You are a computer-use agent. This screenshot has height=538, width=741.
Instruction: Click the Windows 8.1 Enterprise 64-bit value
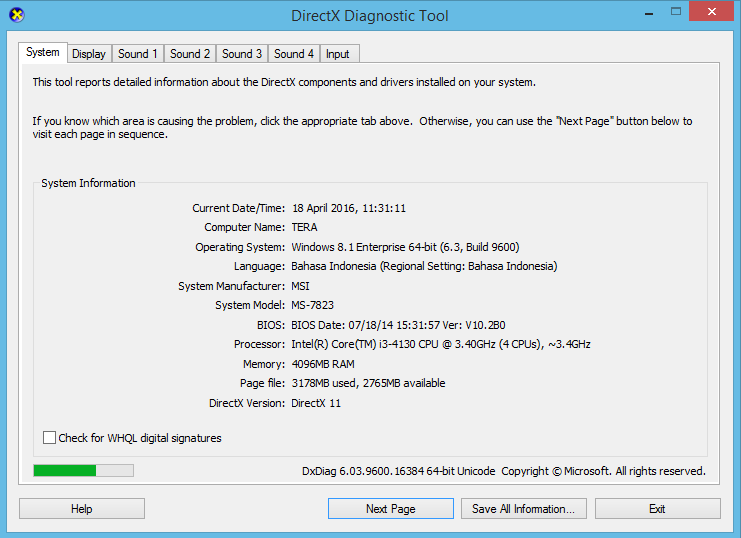(x=405, y=247)
